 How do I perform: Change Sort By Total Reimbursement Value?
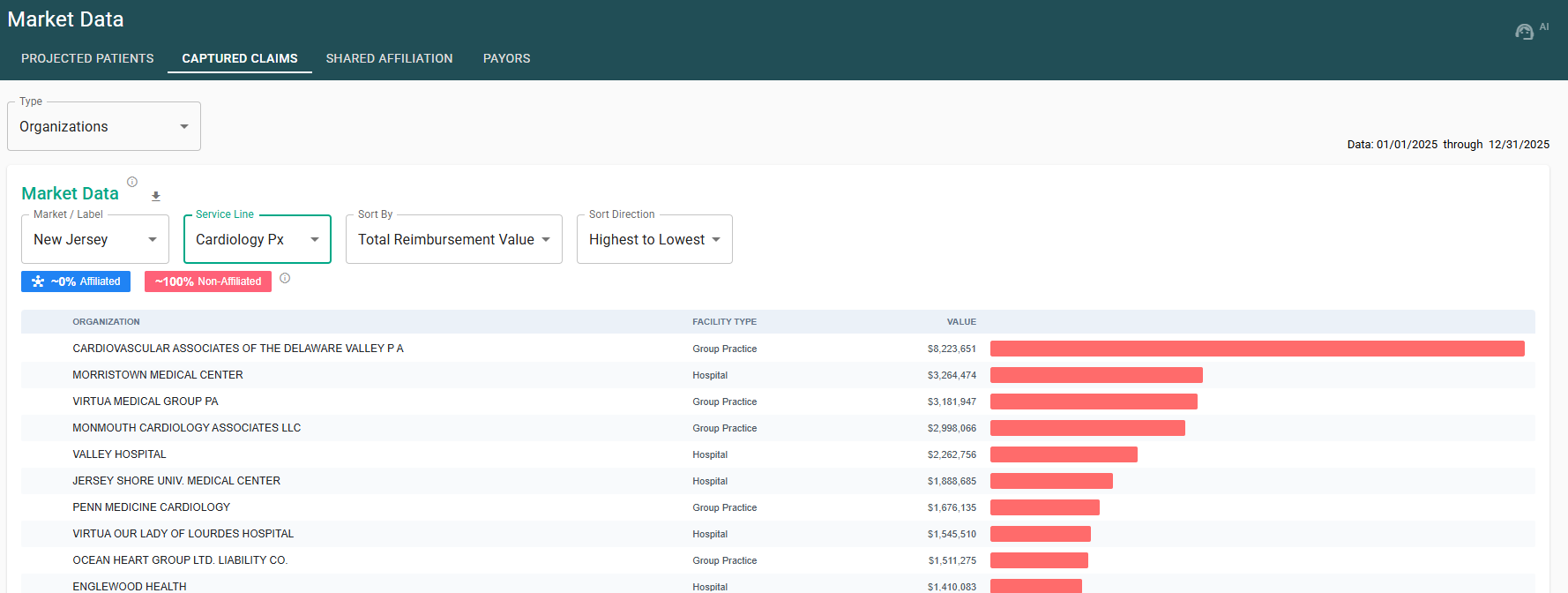click(454, 239)
